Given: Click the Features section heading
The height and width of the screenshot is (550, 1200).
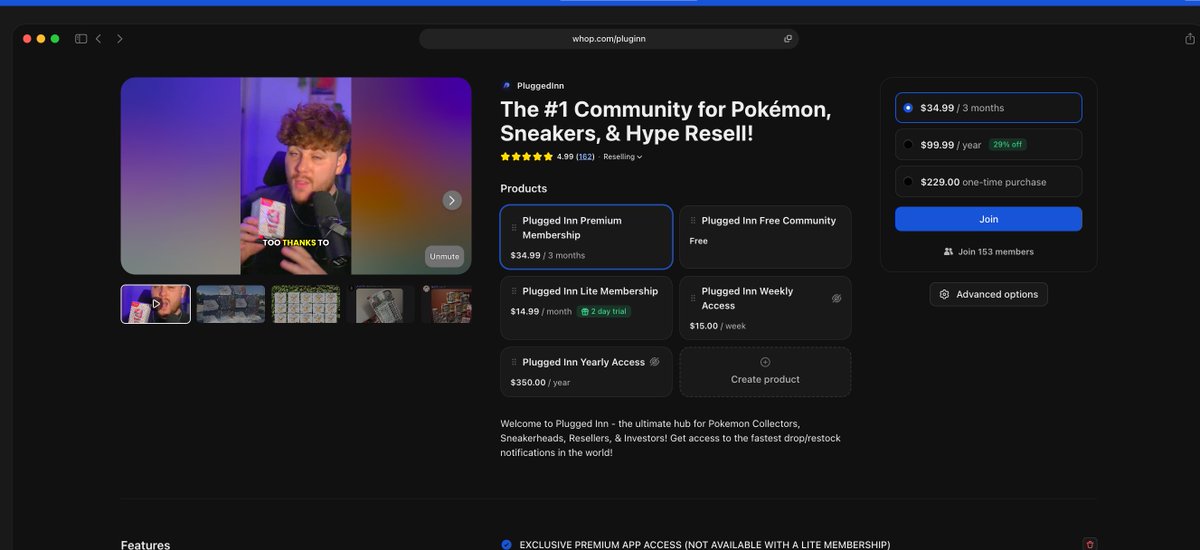Looking at the screenshot, I should tap(145, 545).
